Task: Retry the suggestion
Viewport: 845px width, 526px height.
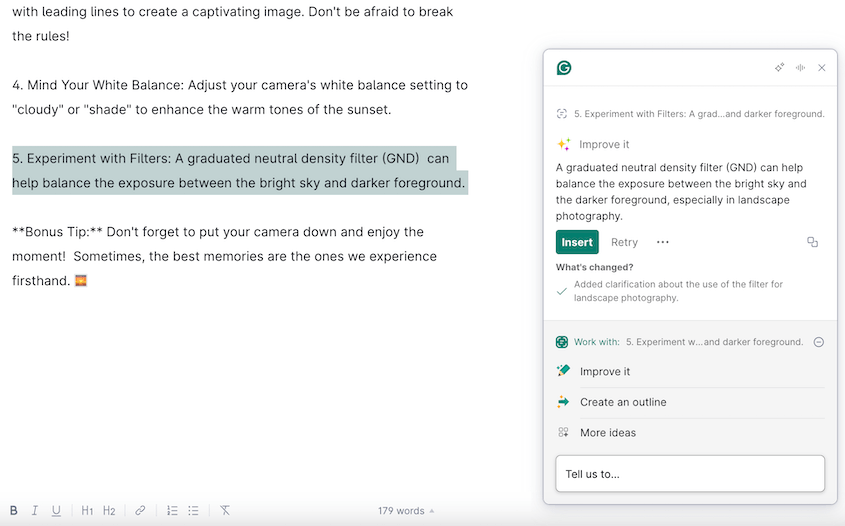Action: (624, 243)
